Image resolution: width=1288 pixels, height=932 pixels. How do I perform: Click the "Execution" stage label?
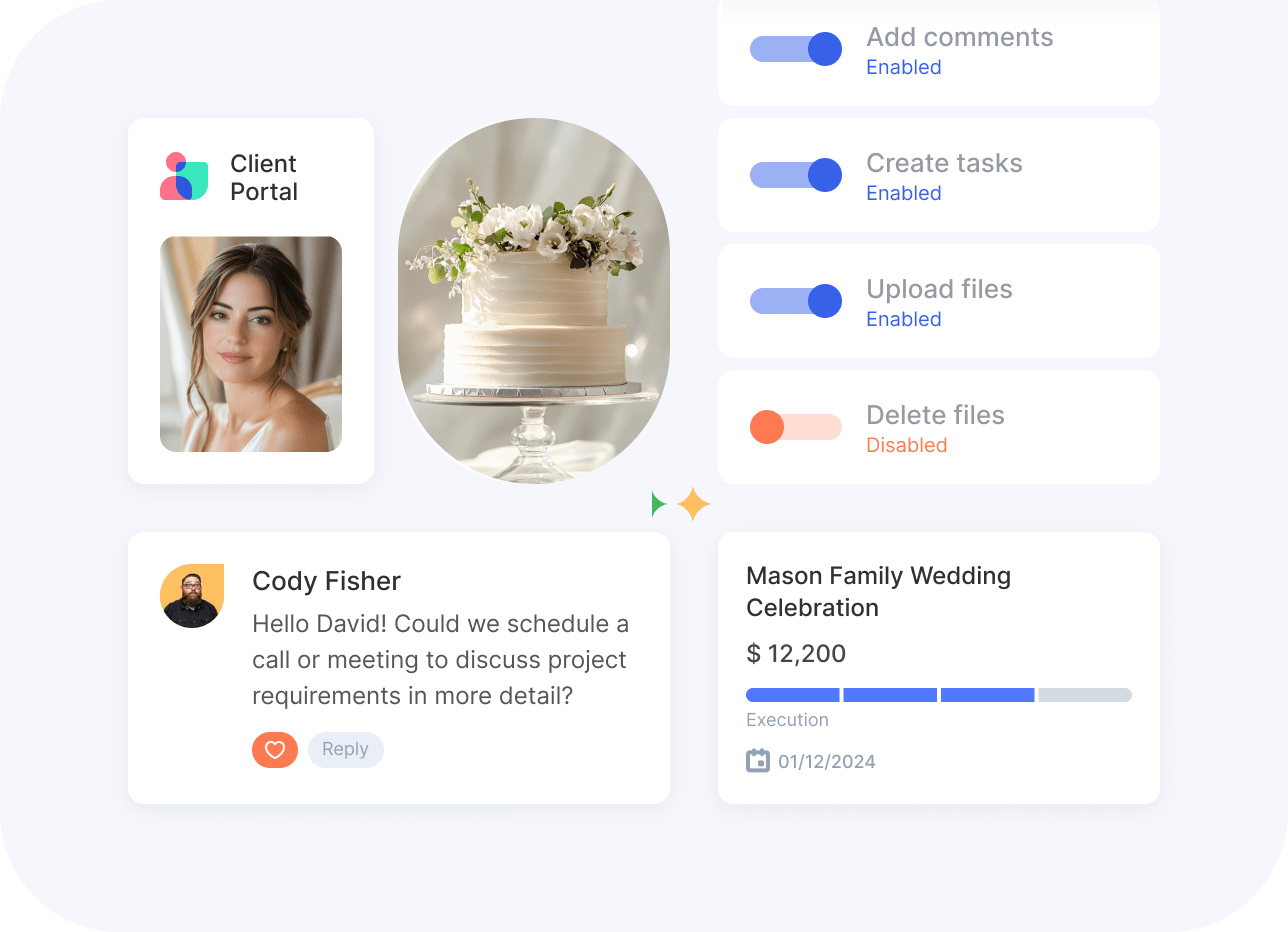coord(787,720)
